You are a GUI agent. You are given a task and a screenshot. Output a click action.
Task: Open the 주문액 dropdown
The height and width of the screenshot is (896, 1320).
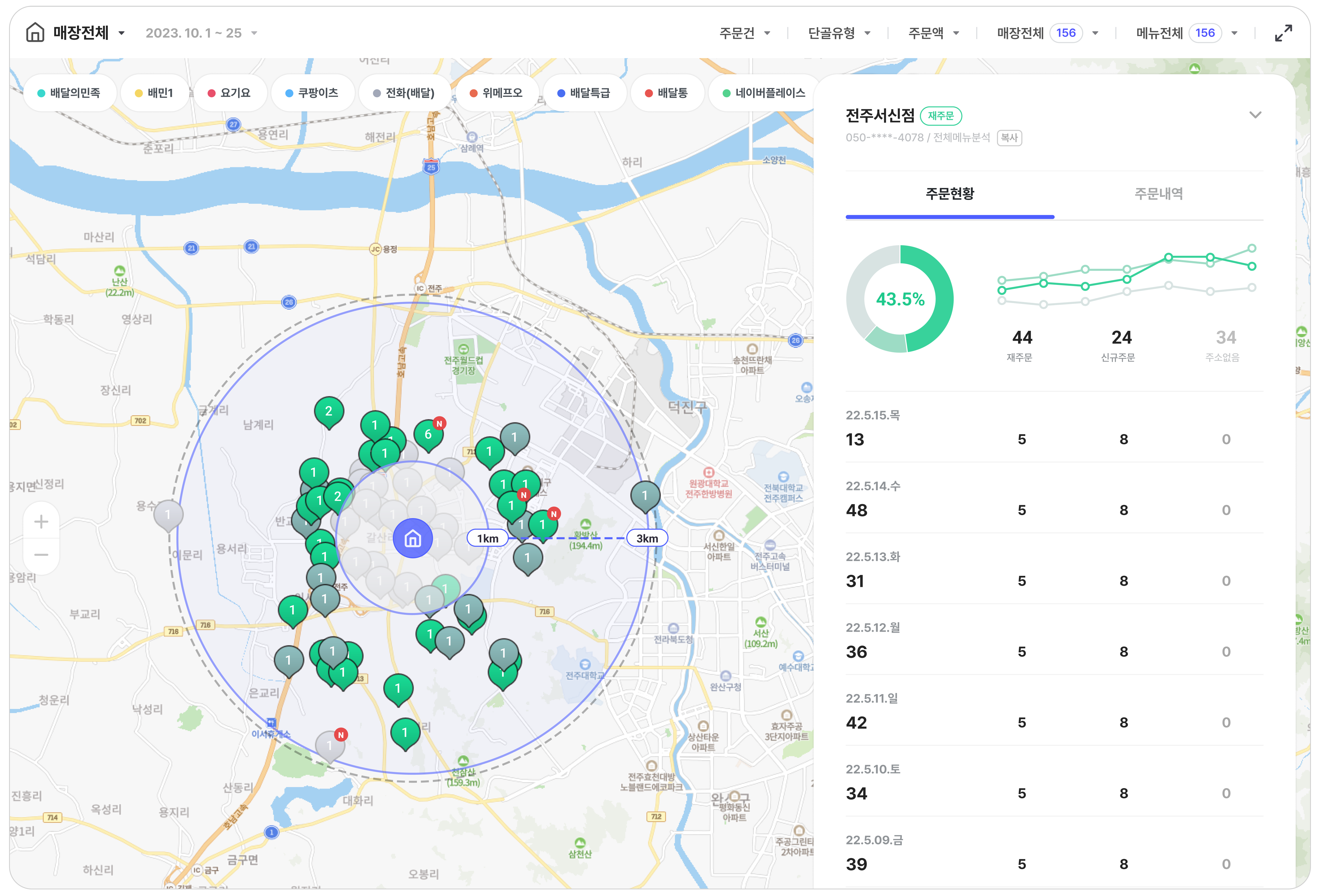point(934,33)
